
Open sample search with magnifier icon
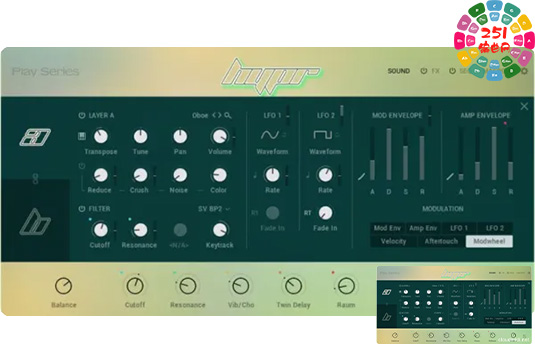(228, 116)
